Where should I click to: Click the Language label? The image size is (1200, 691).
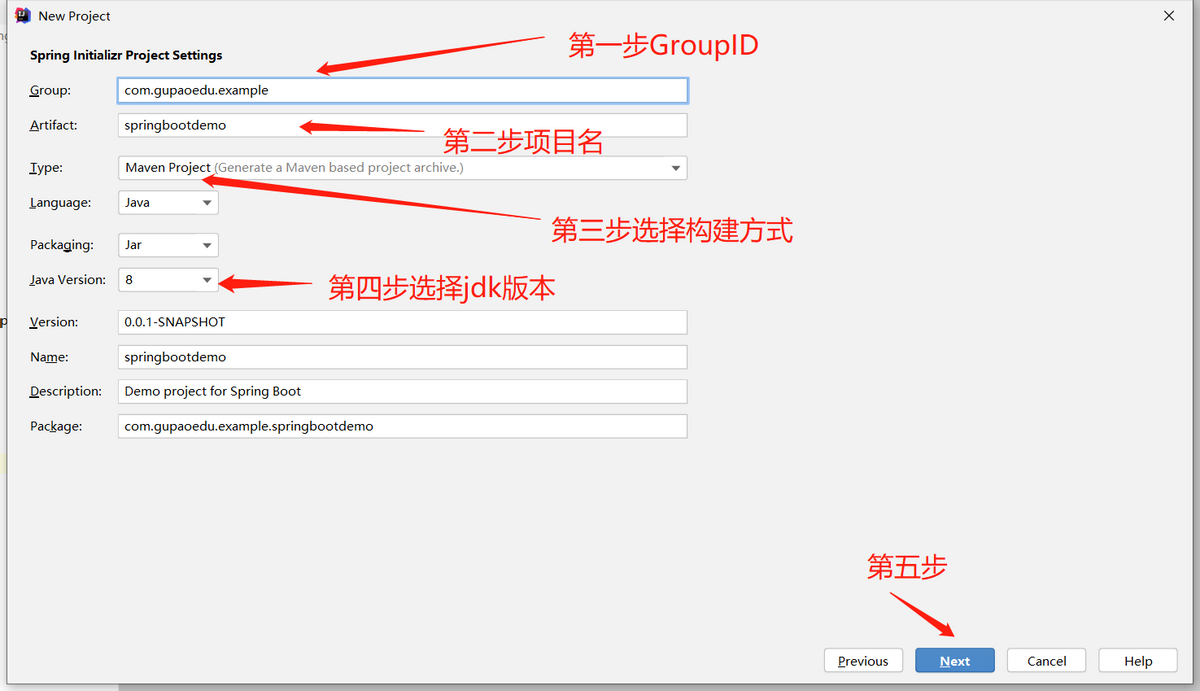[60, 202]
